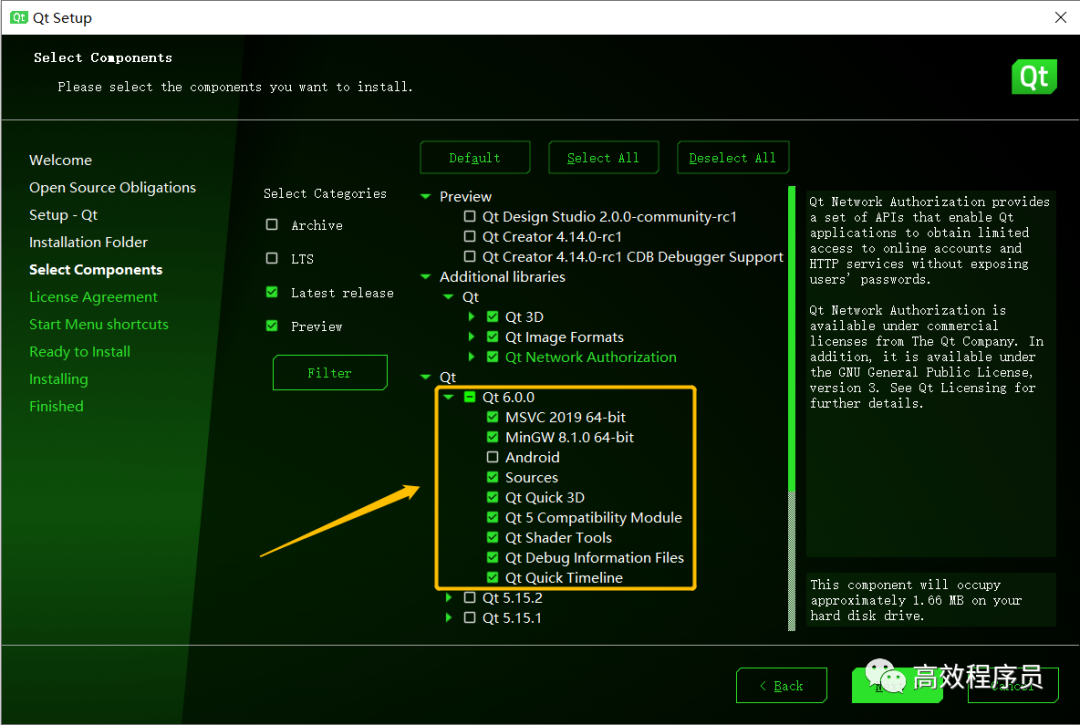Check the Qt 5.15.2 version

coord(470,597)
